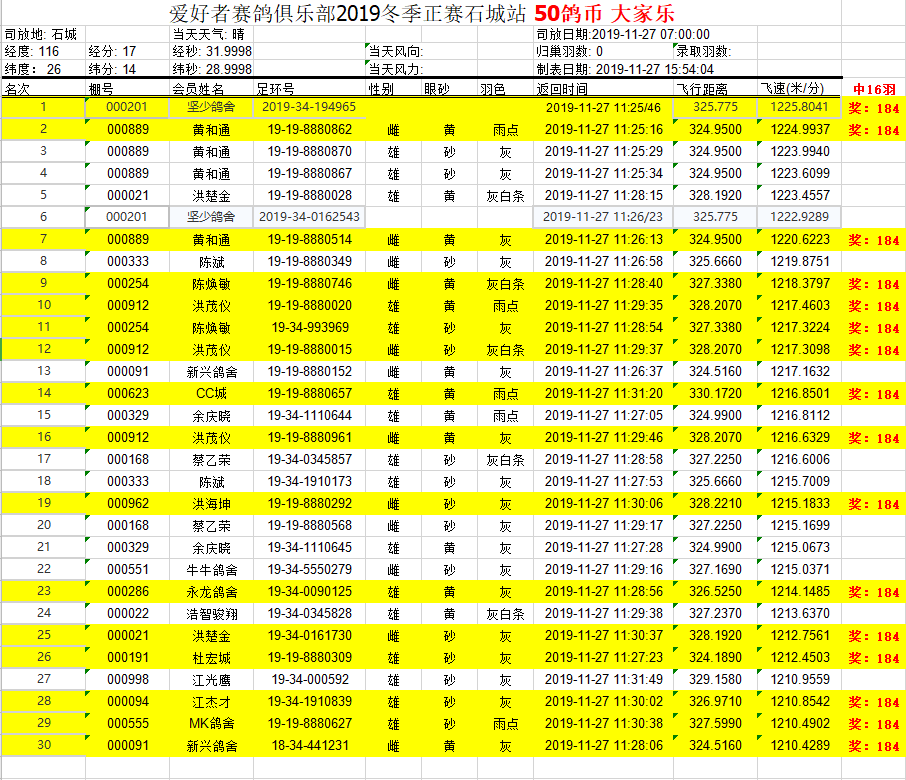Click member name 江杰才
Screen dimensions: 906x780
211,701
